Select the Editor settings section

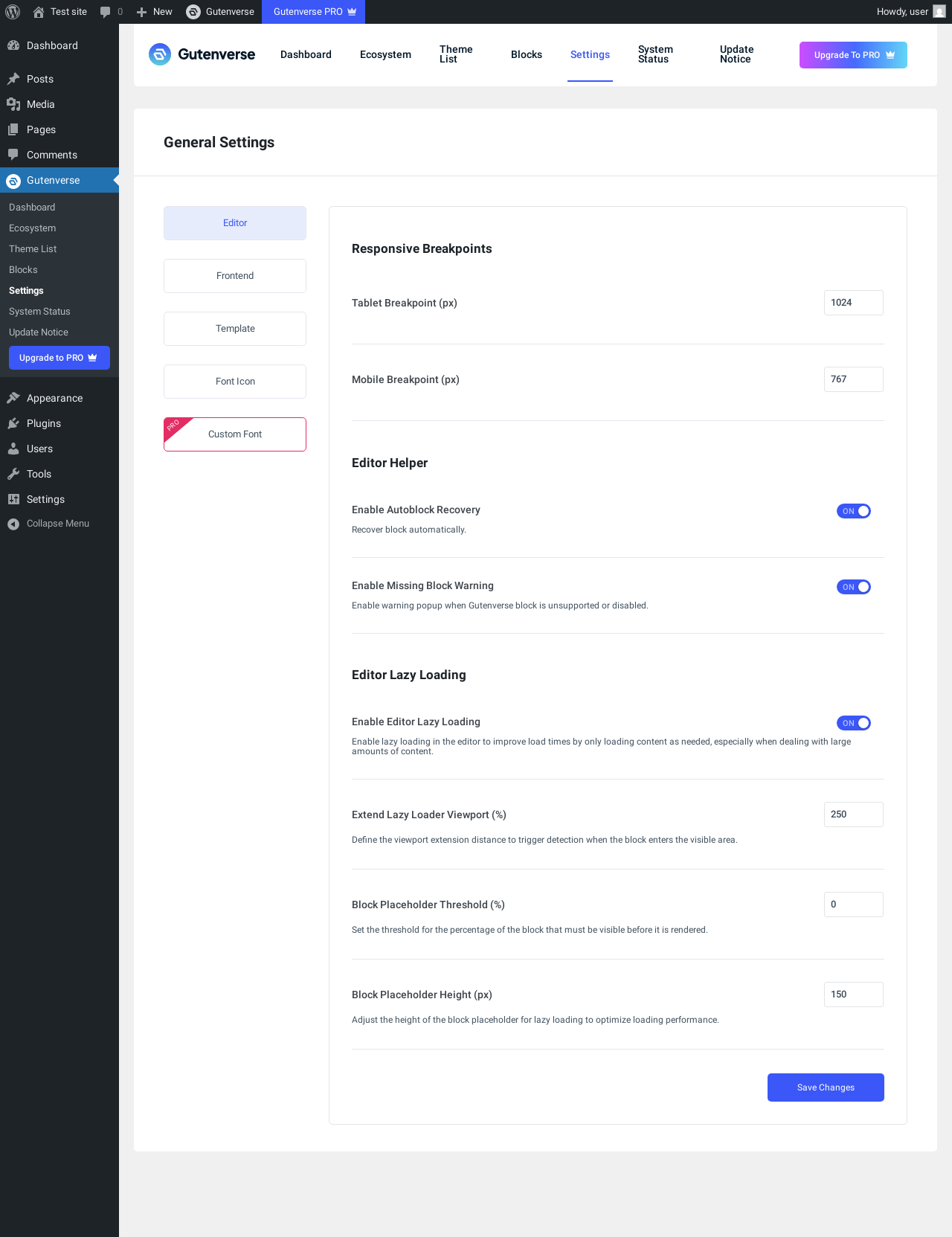click(x=235, y=223)
